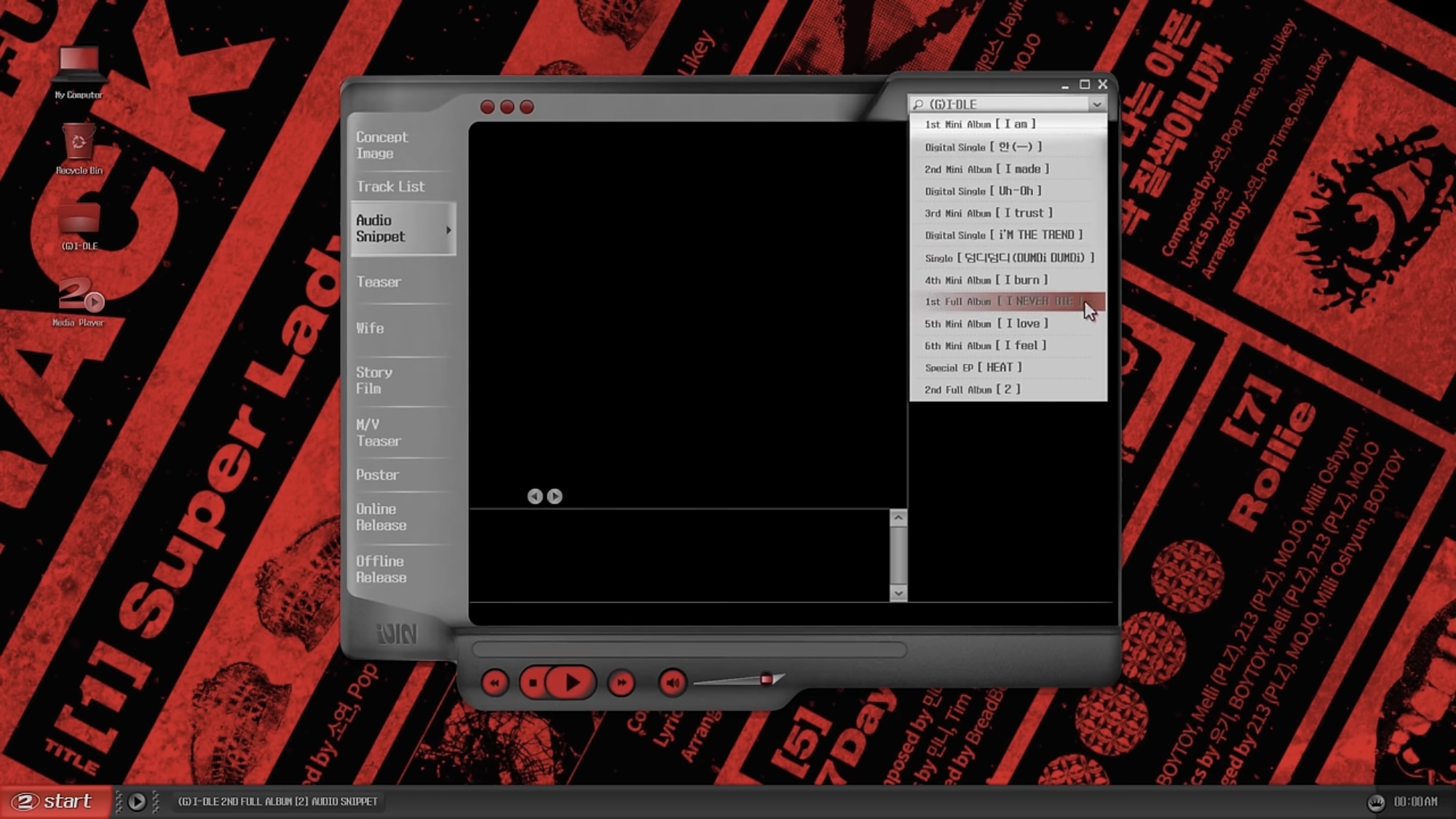Start playback with the large play button
Screen dimensions: 1456x819
click(x=571, y=683)
